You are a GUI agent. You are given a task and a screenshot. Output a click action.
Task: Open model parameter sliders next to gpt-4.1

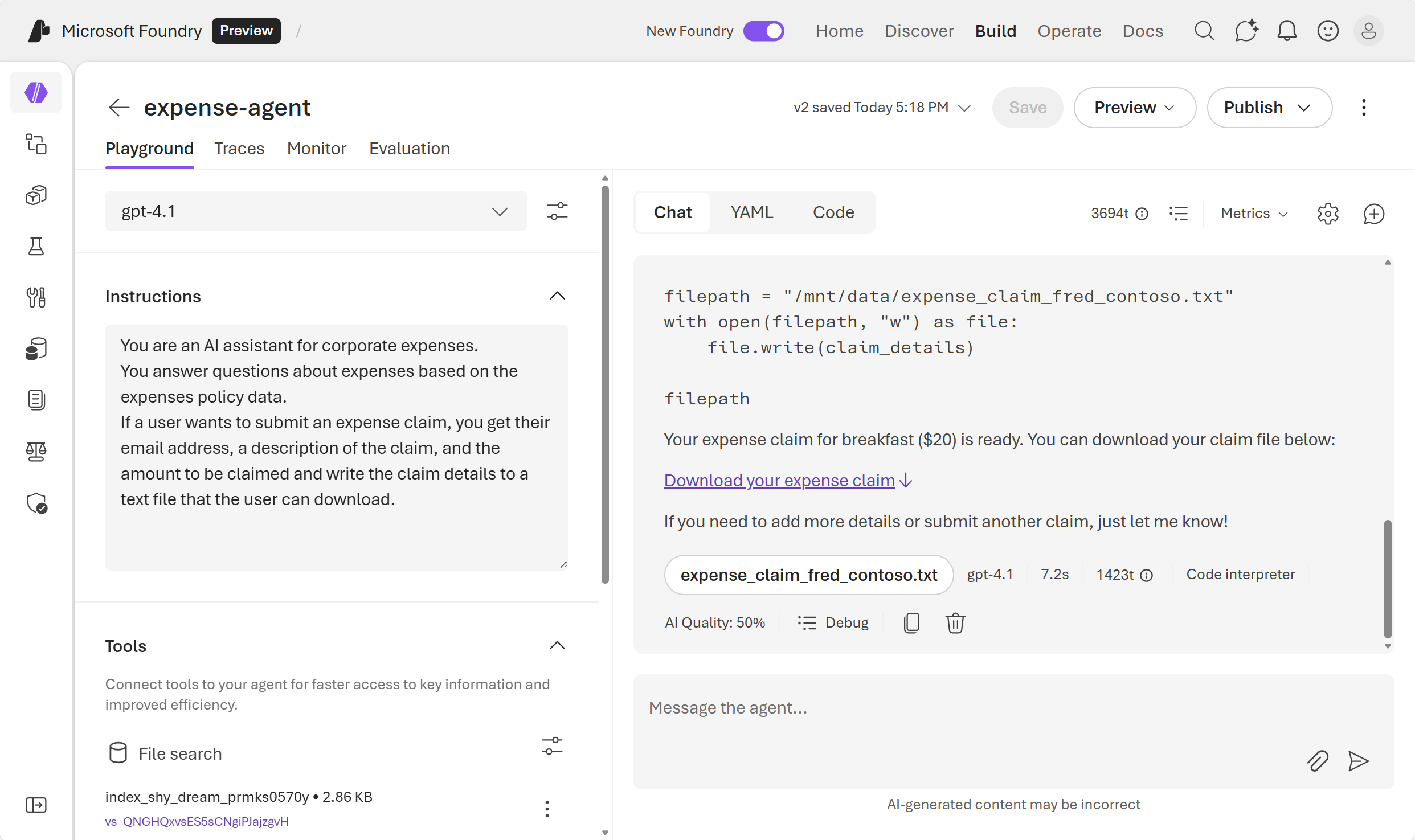pos(557,211)
